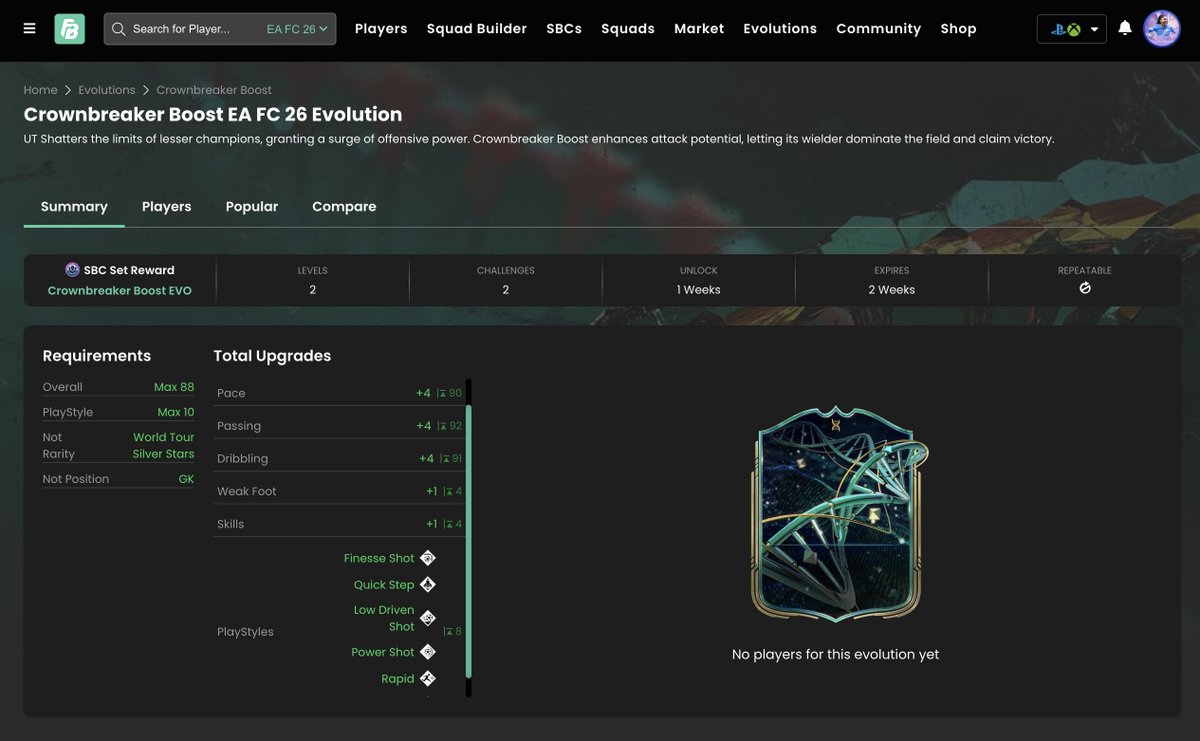Click the Skills row label
1200x741 pixels.
[231, 524]
